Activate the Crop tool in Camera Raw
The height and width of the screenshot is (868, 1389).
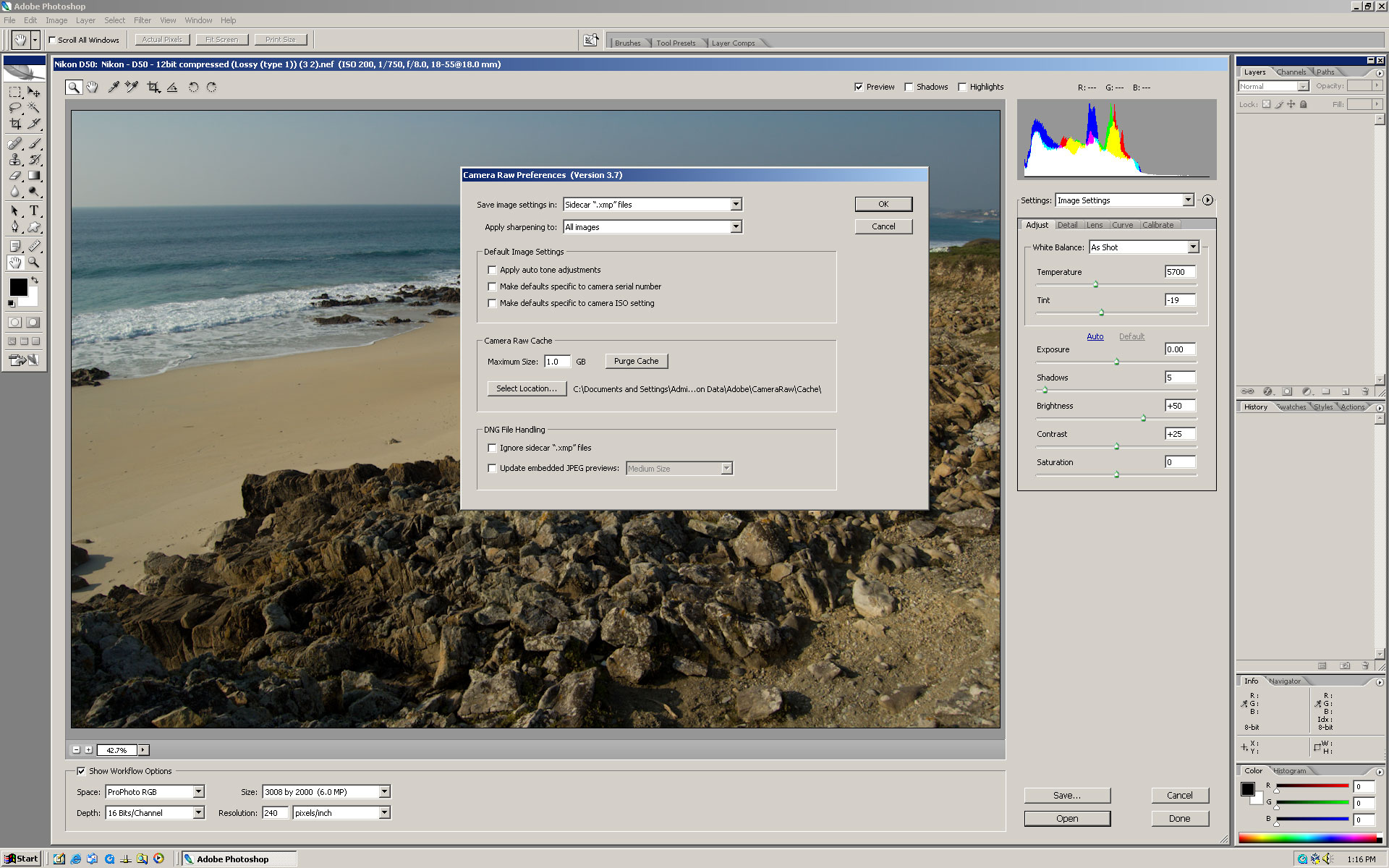[x=151, y=87]
